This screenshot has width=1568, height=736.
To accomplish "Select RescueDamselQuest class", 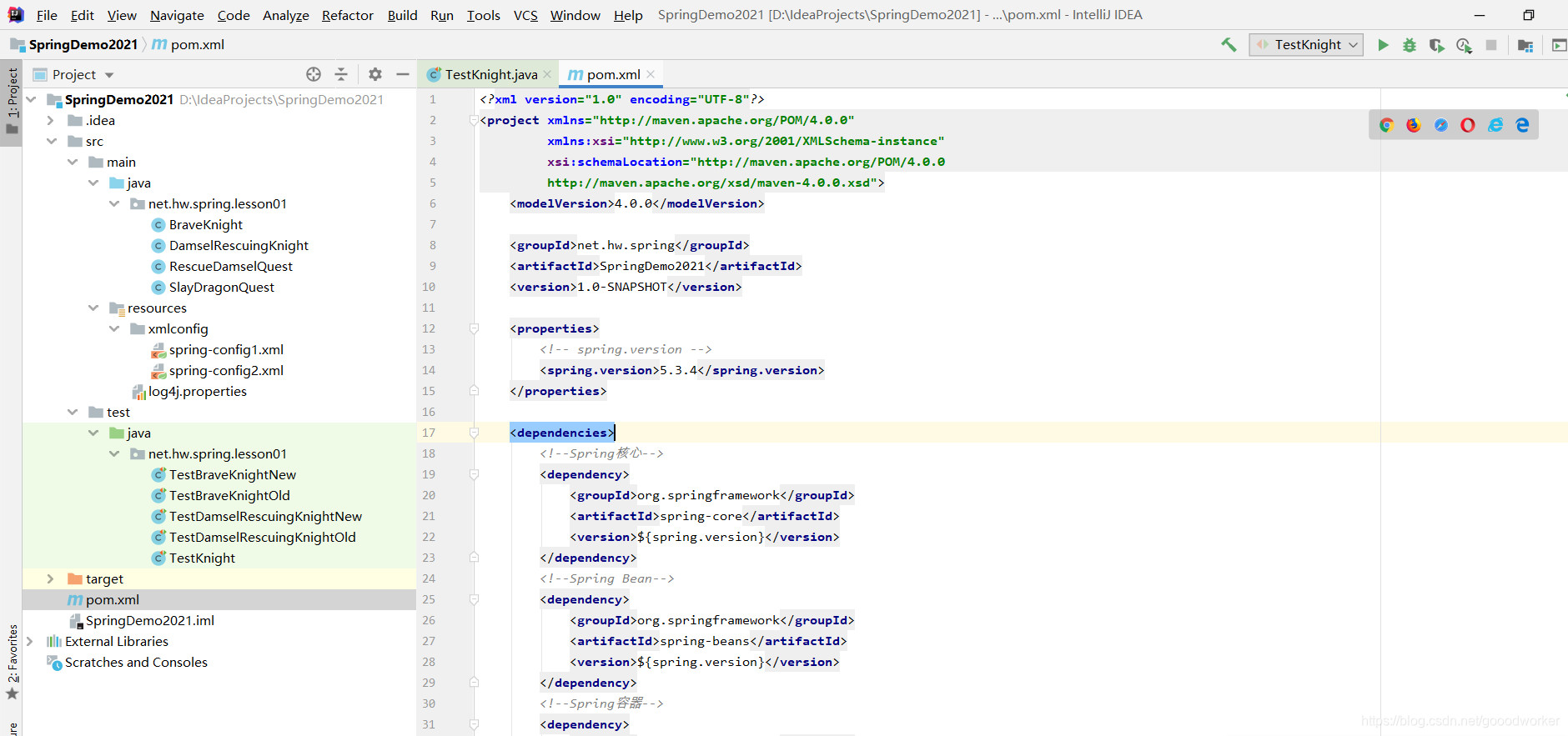I will [231, 266].
